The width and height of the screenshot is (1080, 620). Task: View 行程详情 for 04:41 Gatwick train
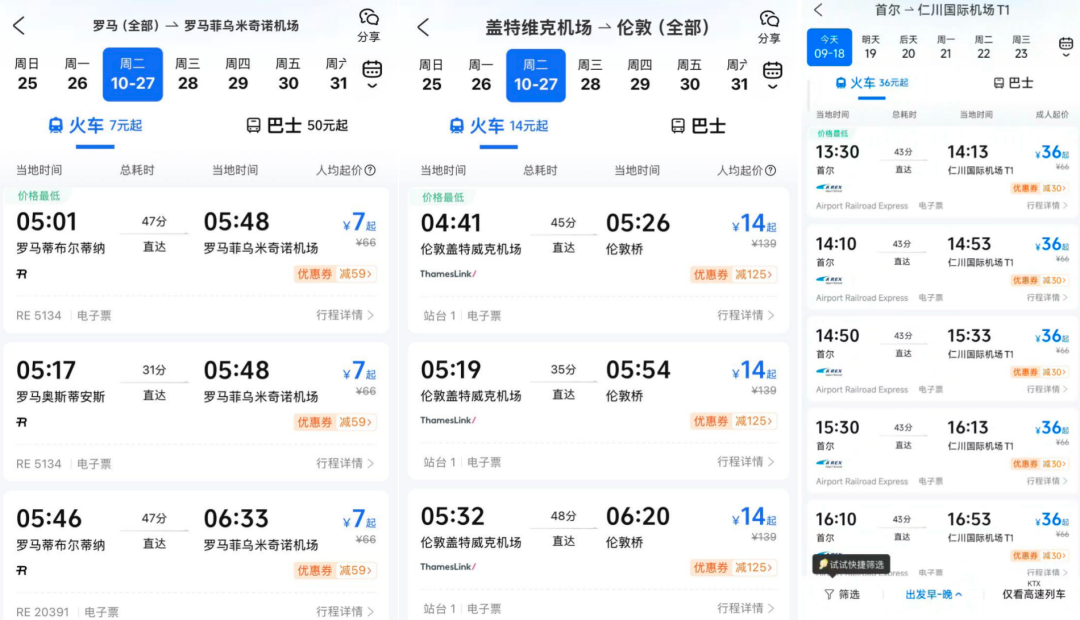click(746, 315)
